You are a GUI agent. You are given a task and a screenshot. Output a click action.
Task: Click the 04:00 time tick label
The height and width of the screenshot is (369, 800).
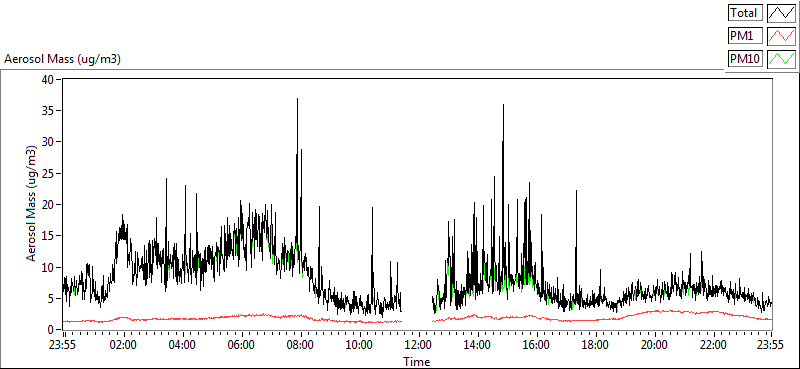182,344
